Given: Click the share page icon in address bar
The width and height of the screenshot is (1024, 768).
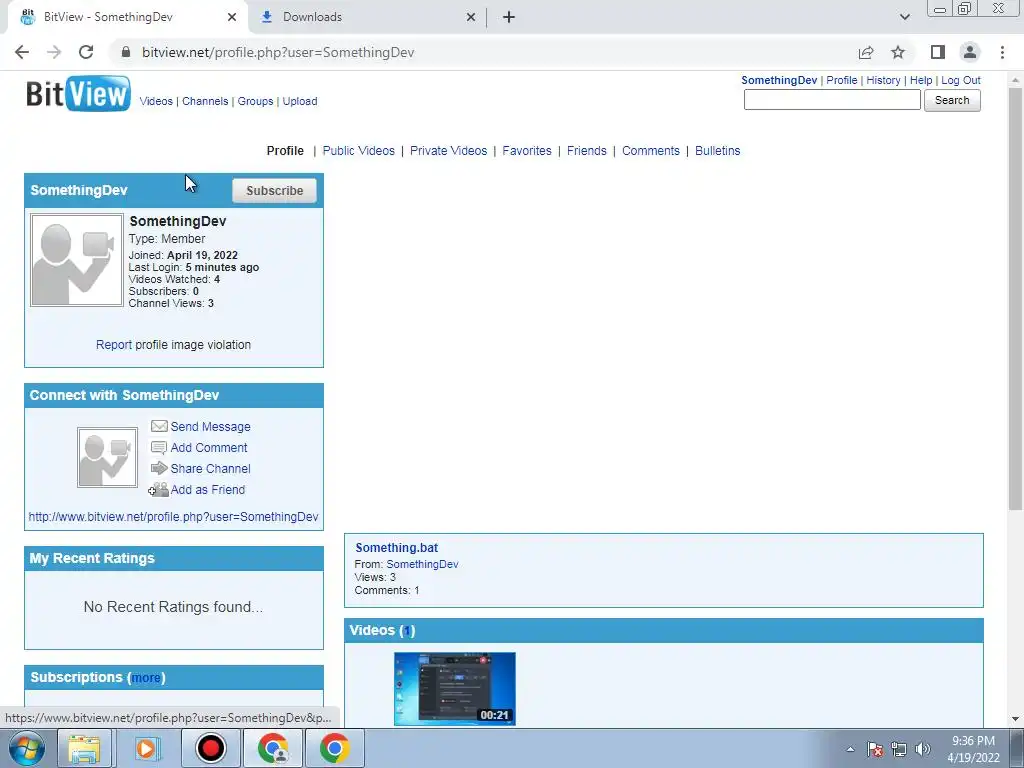Looking at the screenshot, I should tap(866, 52).
